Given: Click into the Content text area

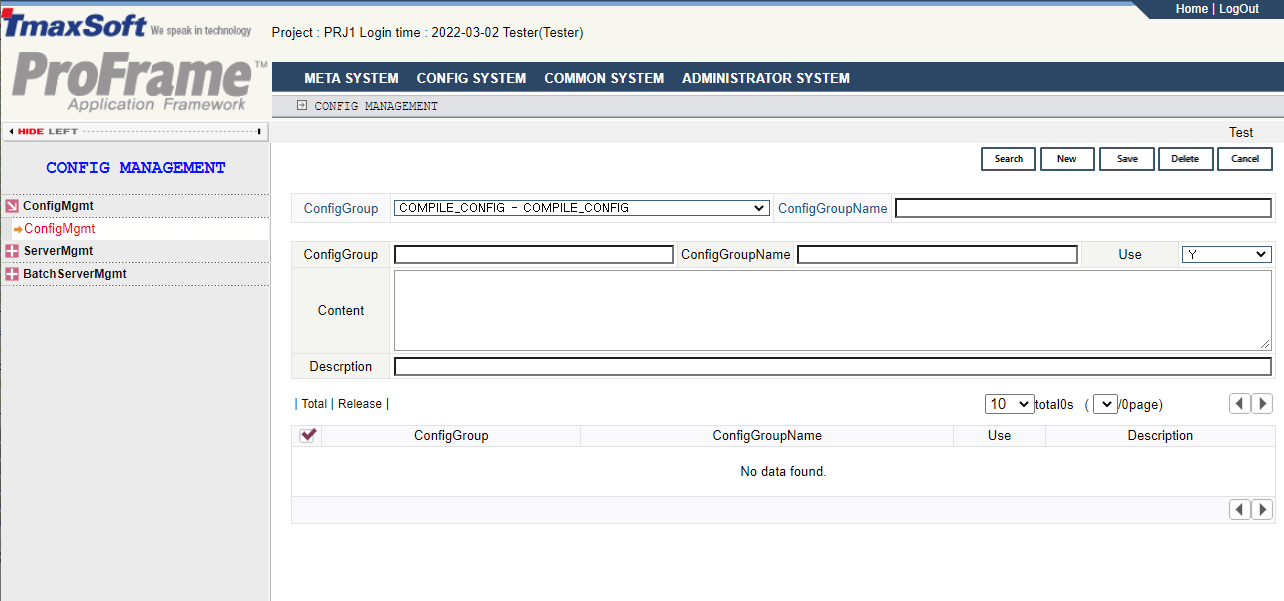Looking at the screenshot, I should click(x=832, y=310).
